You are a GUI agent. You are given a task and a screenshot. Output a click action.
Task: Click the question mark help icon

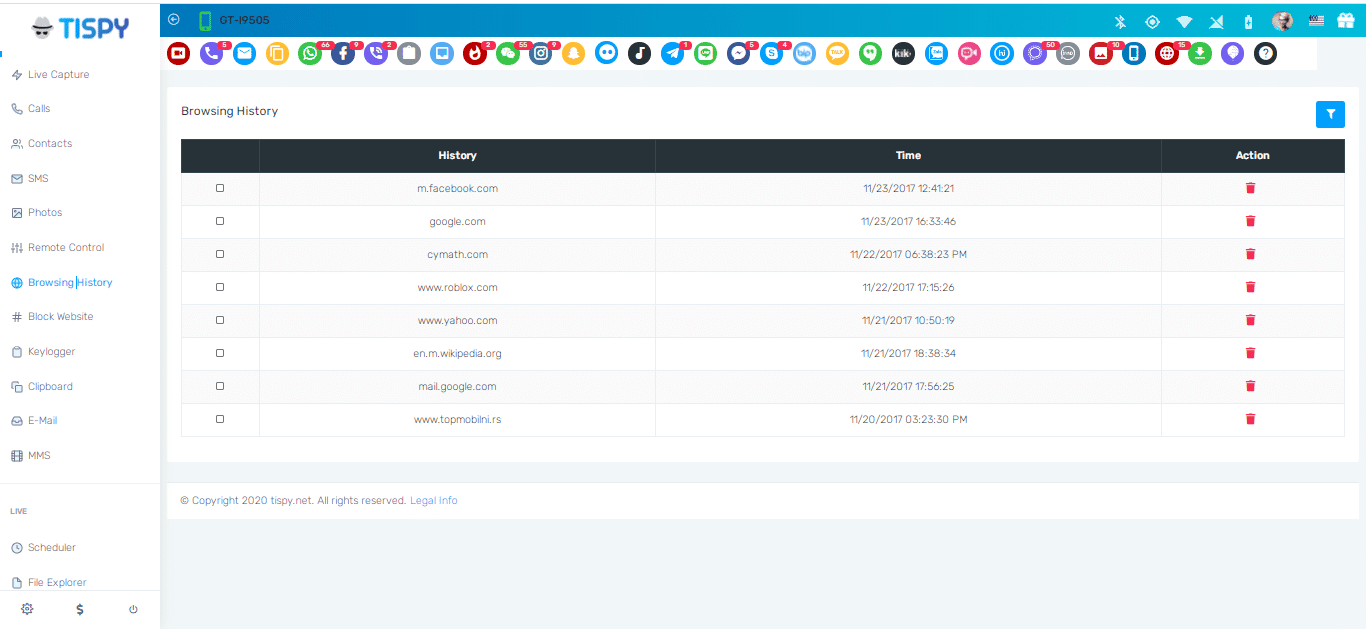point(1266,54)
